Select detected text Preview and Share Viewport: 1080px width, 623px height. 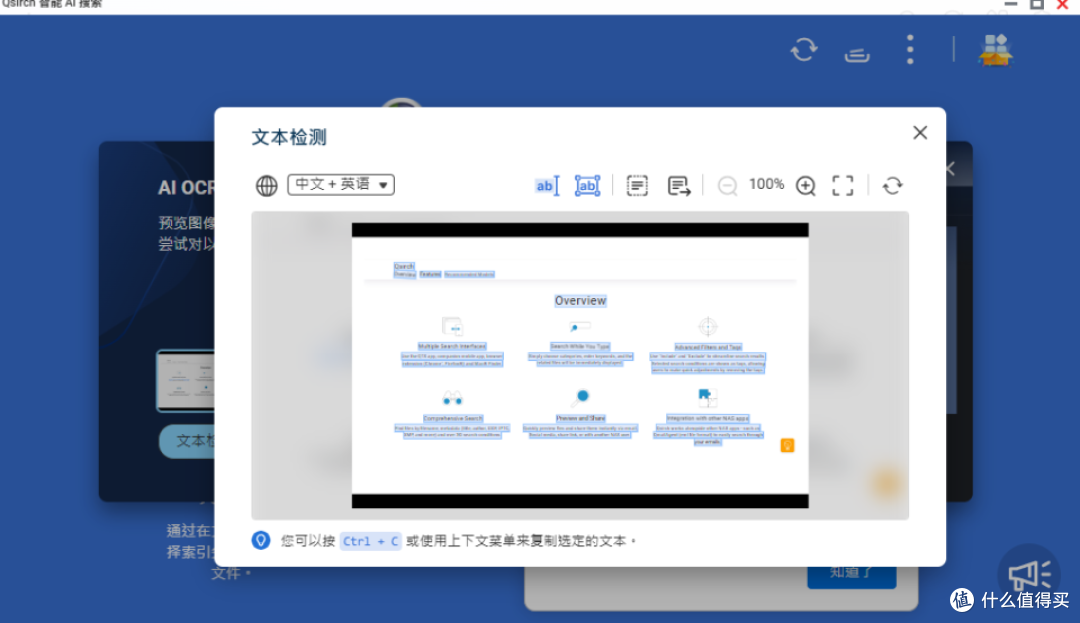[581, 418]
